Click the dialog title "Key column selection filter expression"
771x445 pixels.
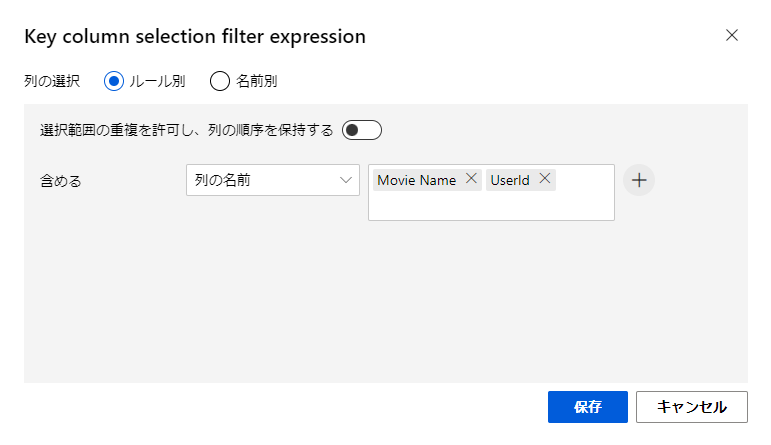point(194,37)
